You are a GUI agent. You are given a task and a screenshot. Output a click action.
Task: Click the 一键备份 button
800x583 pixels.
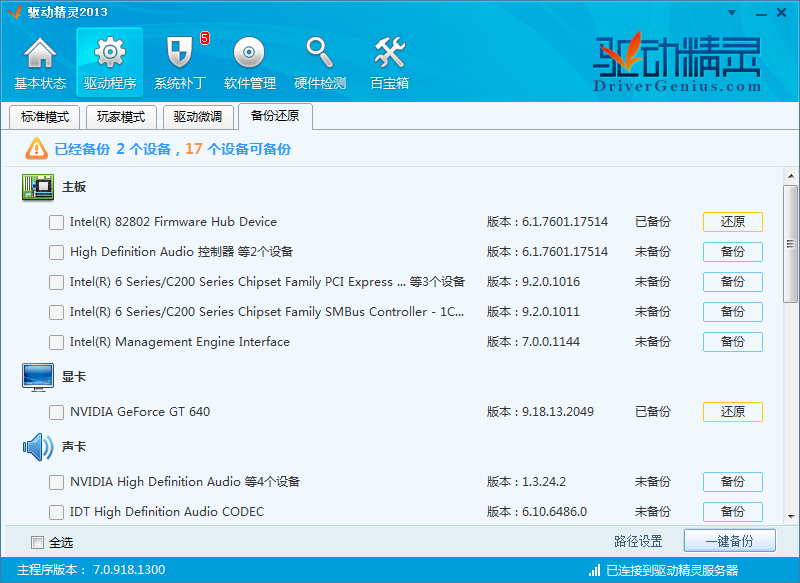point(730,541)
